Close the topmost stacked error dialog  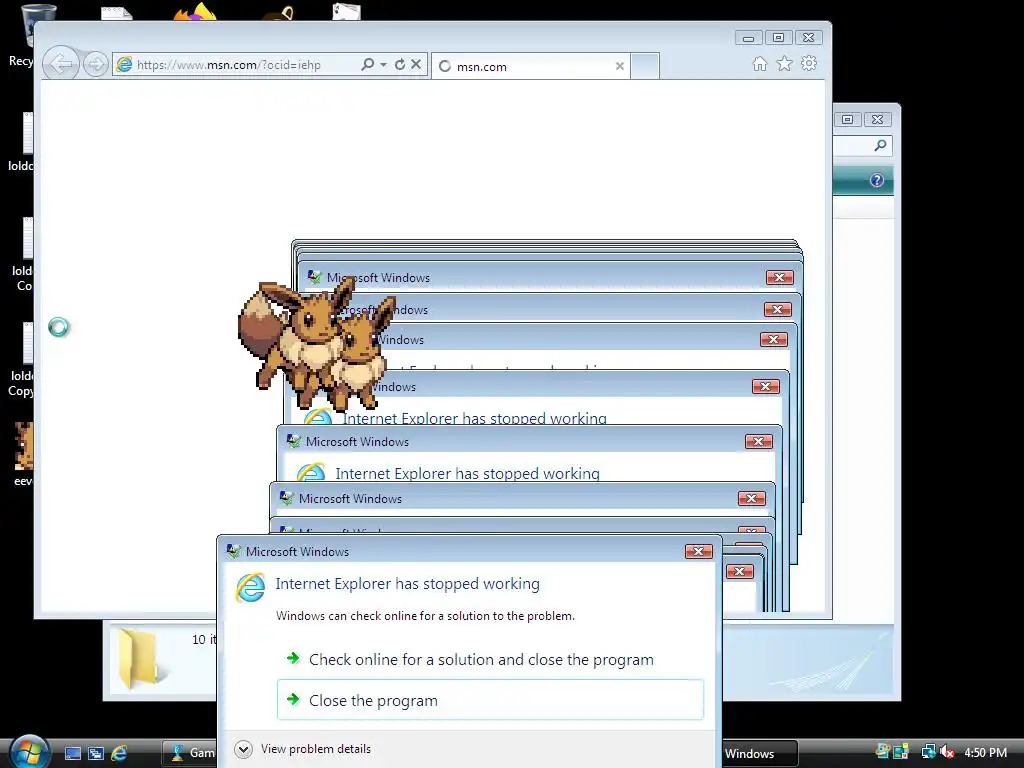pos(780,278)
